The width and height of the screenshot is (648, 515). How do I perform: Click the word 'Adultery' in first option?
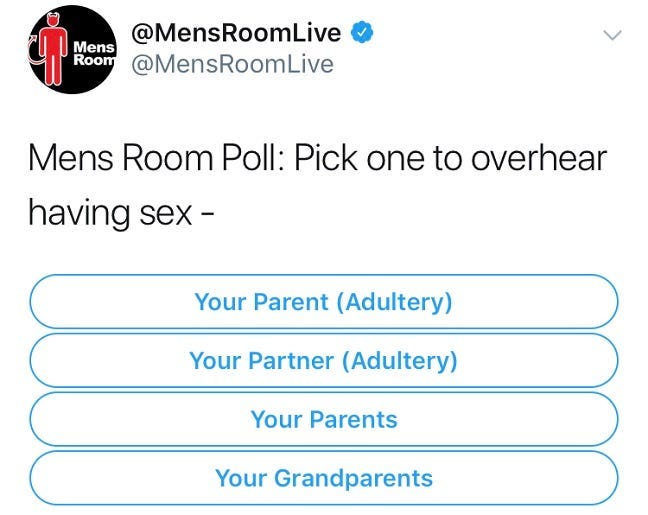coord(394,302)
